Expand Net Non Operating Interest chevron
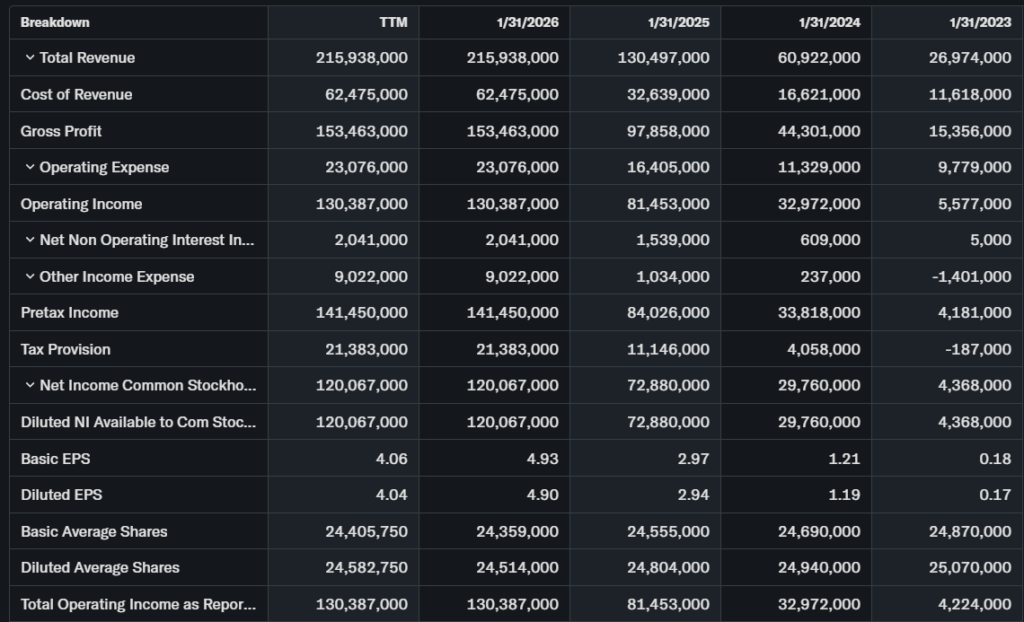 point(30,240)
